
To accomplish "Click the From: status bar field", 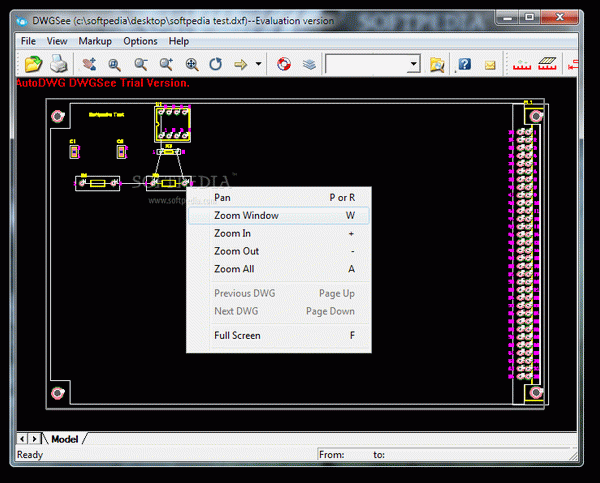I will [332, 455].
